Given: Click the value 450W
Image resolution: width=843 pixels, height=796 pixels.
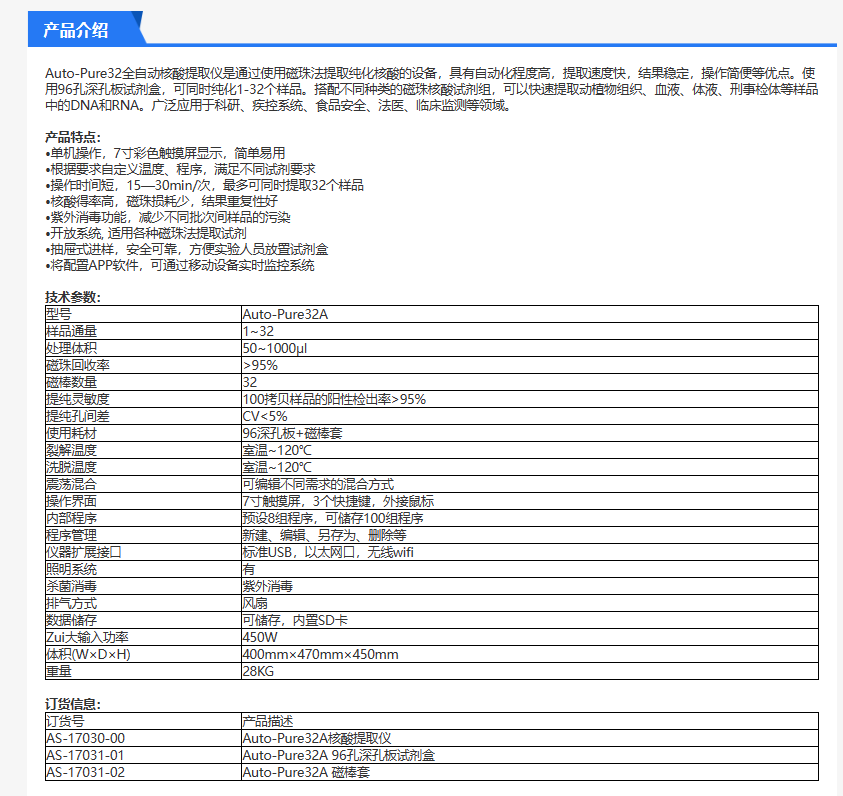Looking at the screenshot, I should [260, 637].
